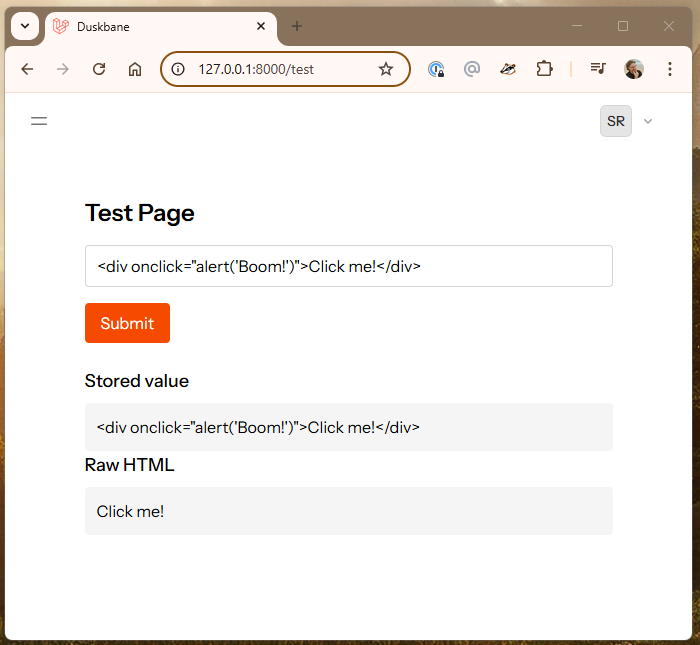
Task: Reload the current page
Action: 99,69
